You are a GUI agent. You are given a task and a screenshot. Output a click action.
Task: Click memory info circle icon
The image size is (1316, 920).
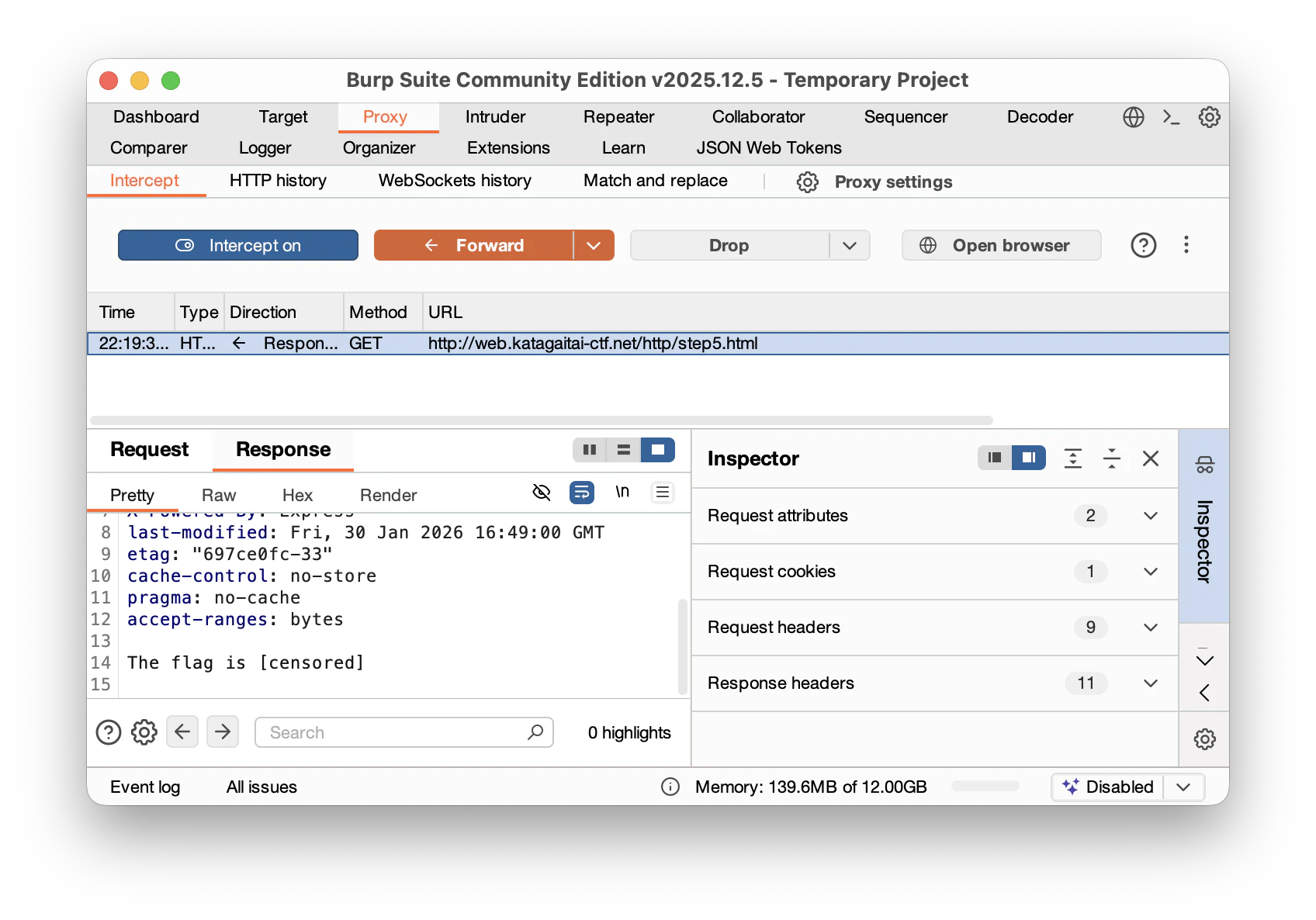pos(670,787)
